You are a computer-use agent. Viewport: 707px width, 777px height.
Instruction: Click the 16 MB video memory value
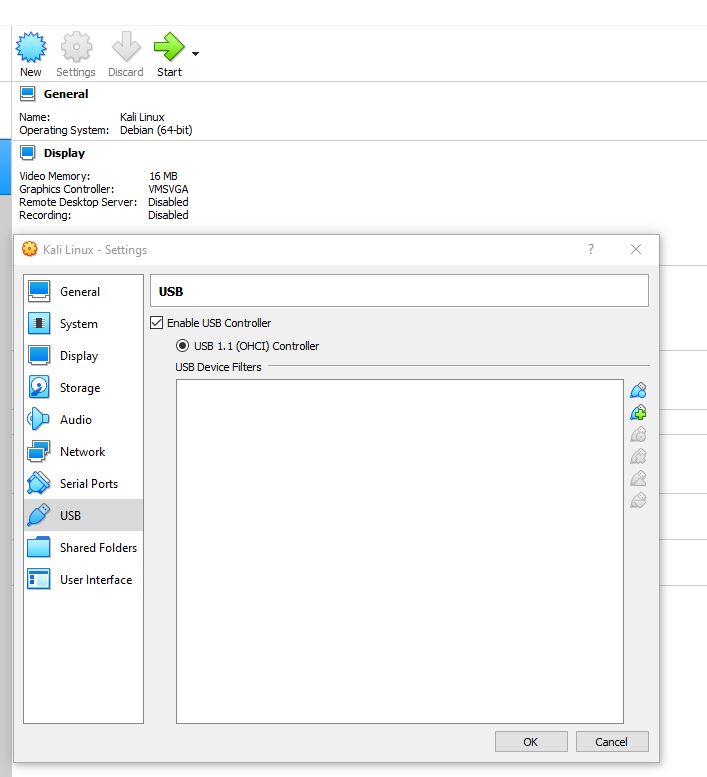(163, 176)
